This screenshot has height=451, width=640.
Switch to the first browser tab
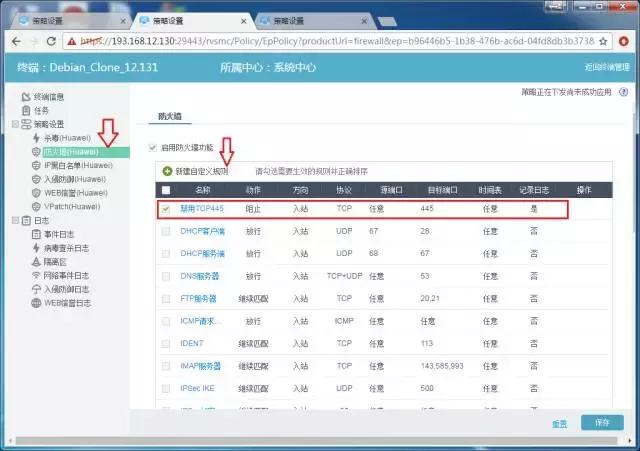[x=69, y=21]
